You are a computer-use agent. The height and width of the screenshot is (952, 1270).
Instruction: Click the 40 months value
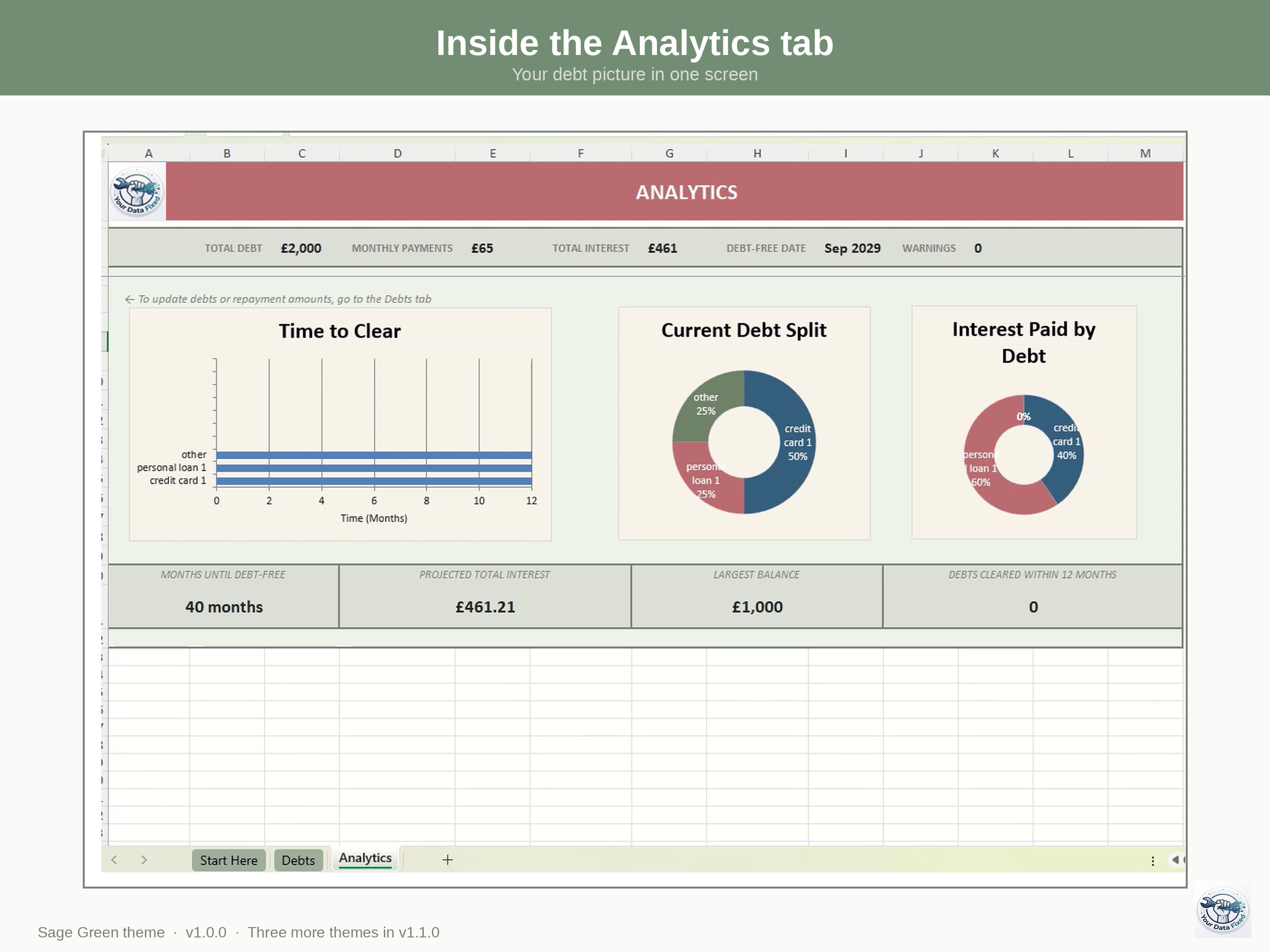(x=224, y=607)
